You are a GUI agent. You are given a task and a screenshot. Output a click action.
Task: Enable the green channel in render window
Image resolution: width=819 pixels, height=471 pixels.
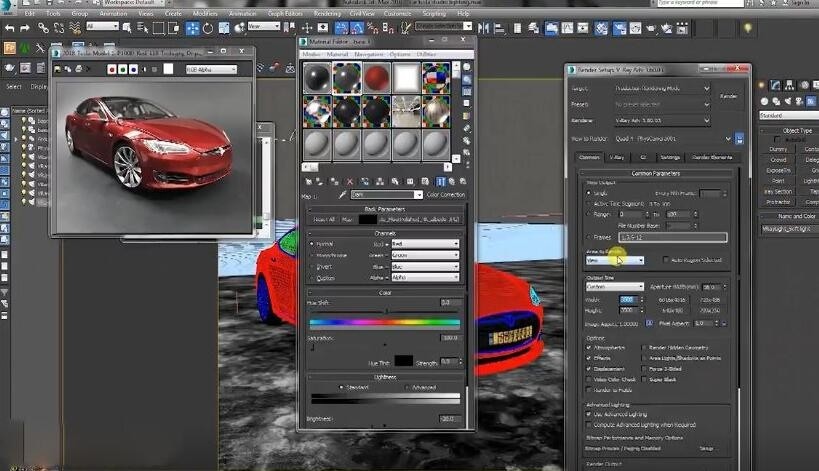(123, 69)
